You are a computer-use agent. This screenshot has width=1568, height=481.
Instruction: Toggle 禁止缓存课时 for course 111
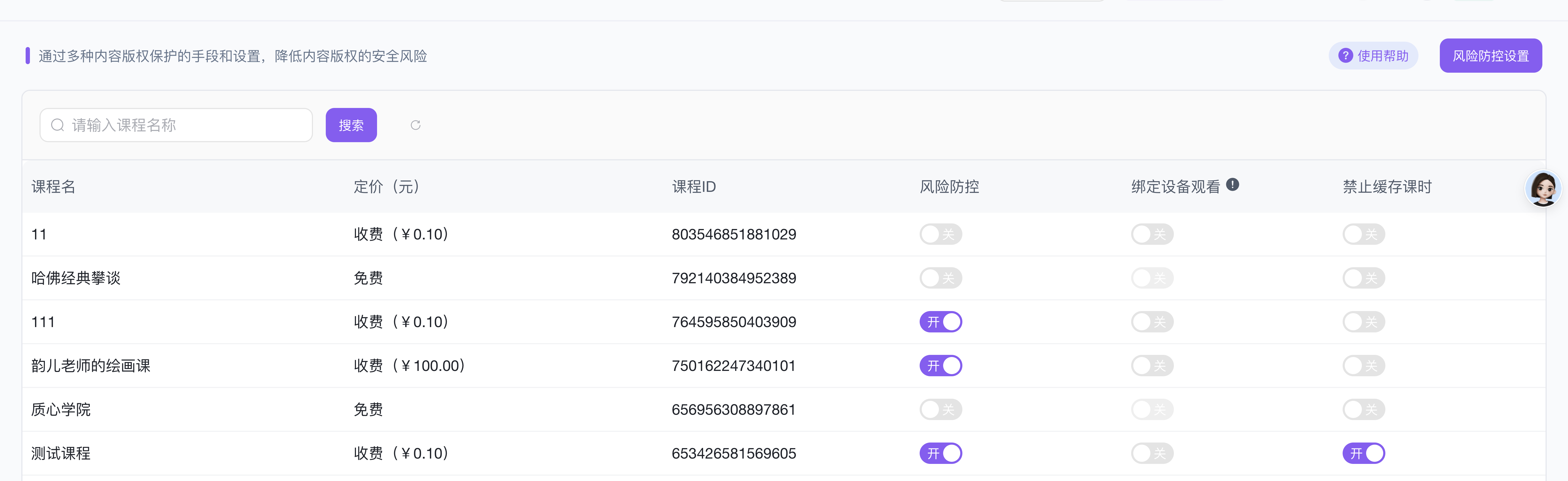point(1363,322)
